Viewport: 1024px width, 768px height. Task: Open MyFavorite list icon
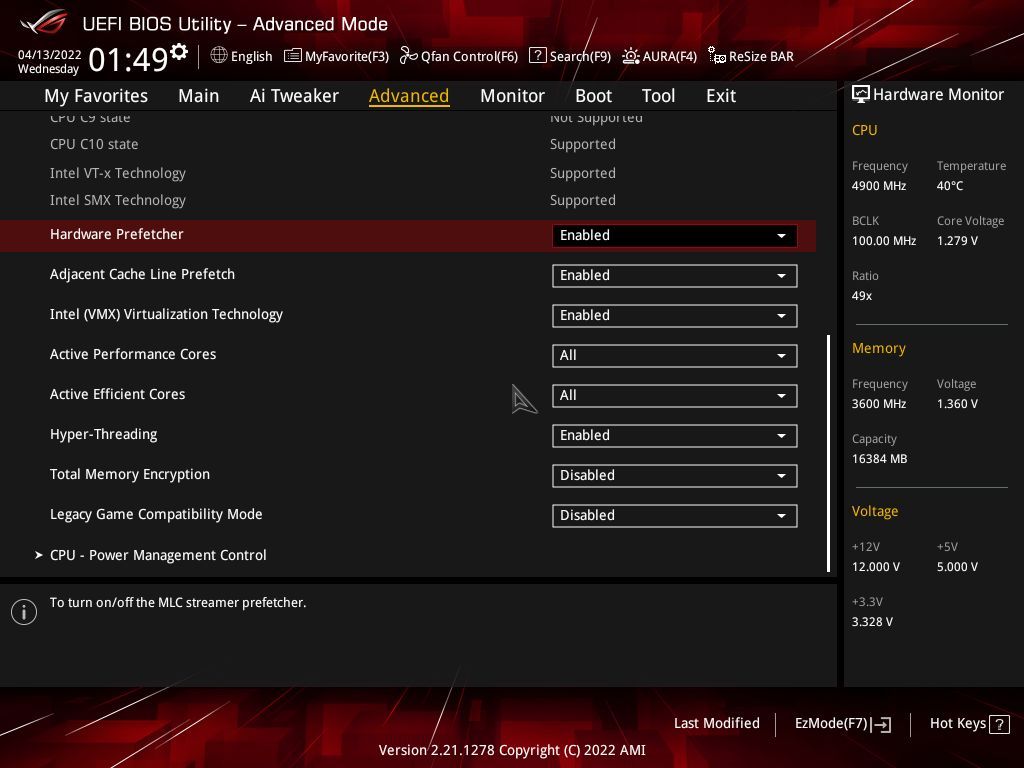pos(293,56)
